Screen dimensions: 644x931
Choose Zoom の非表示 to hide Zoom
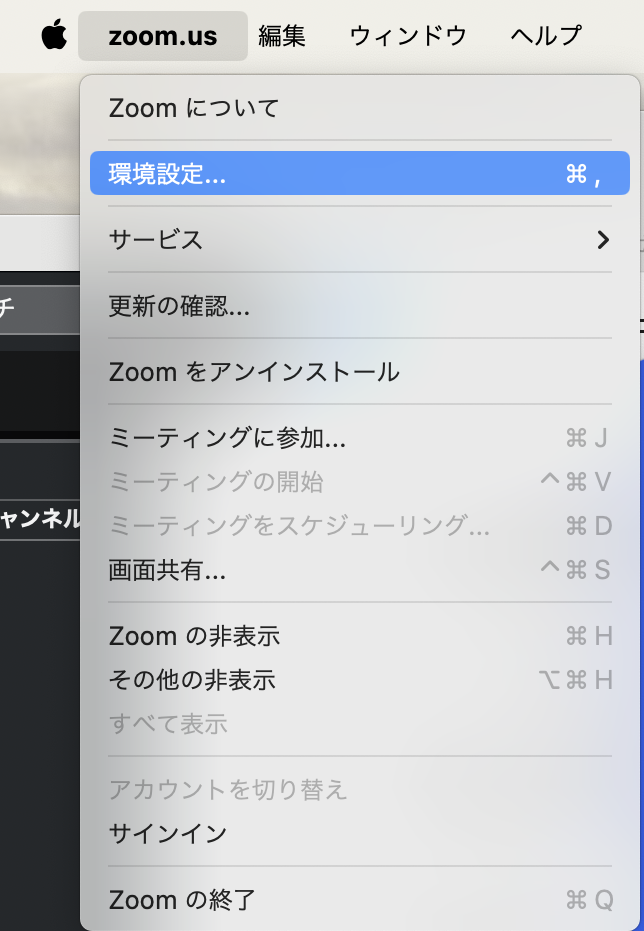(194, 636)
